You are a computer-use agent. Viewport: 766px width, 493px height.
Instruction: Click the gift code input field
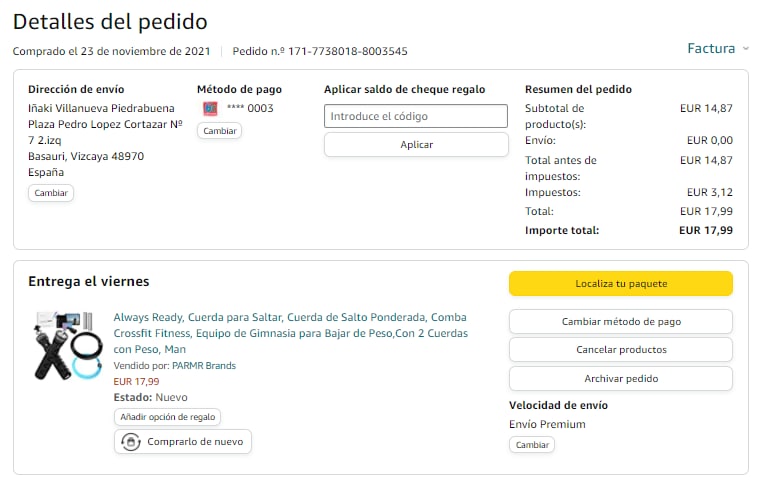(416, 116)
